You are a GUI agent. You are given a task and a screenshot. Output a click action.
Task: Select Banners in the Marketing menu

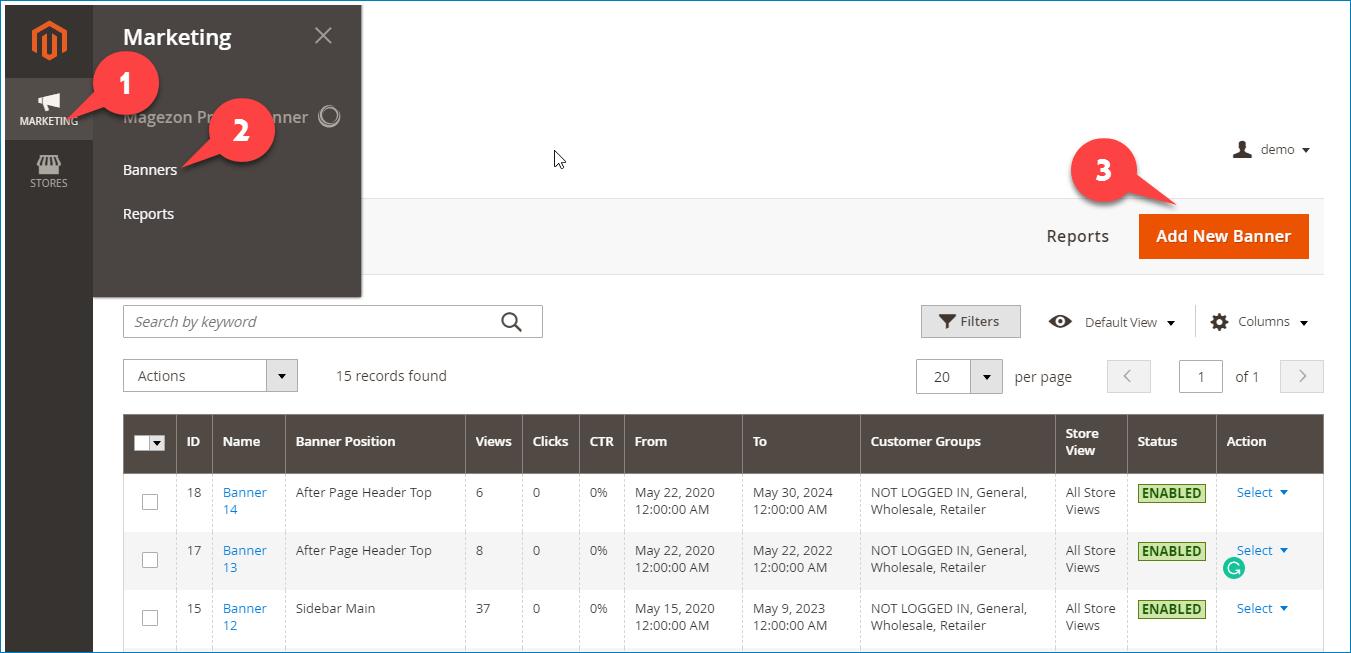coord(150,170)
